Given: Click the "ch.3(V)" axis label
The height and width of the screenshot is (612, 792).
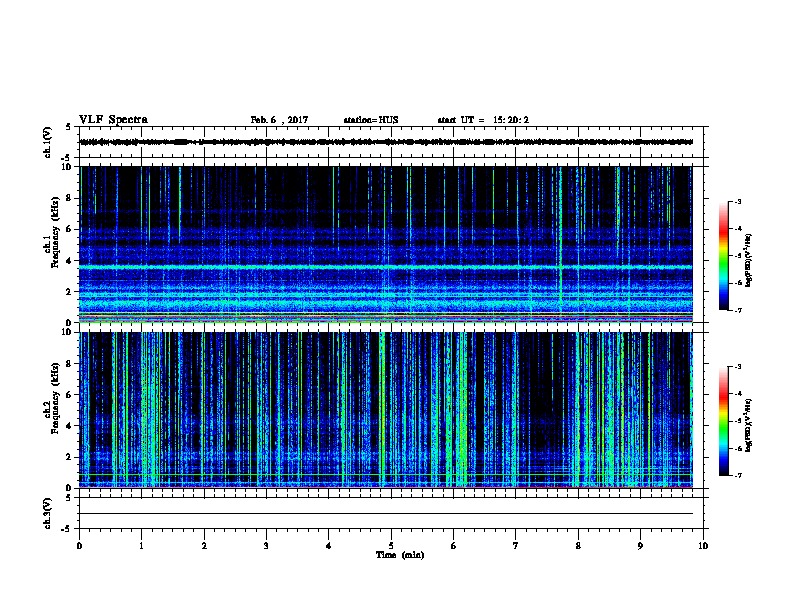Looking at the screenshot, I should (48, 513).
